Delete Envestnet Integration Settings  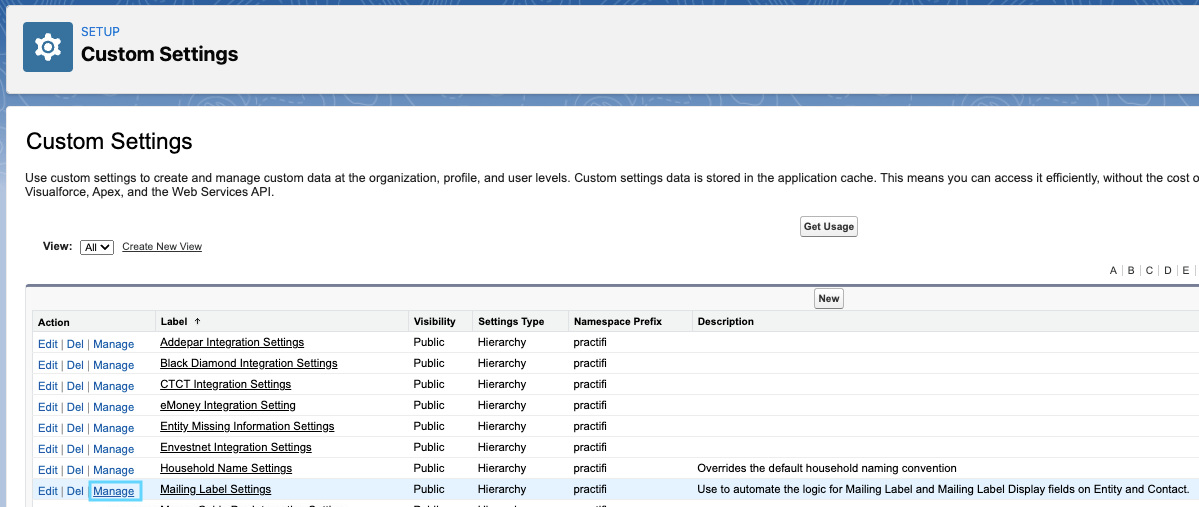pyautogui.click(x=75, y=449)
